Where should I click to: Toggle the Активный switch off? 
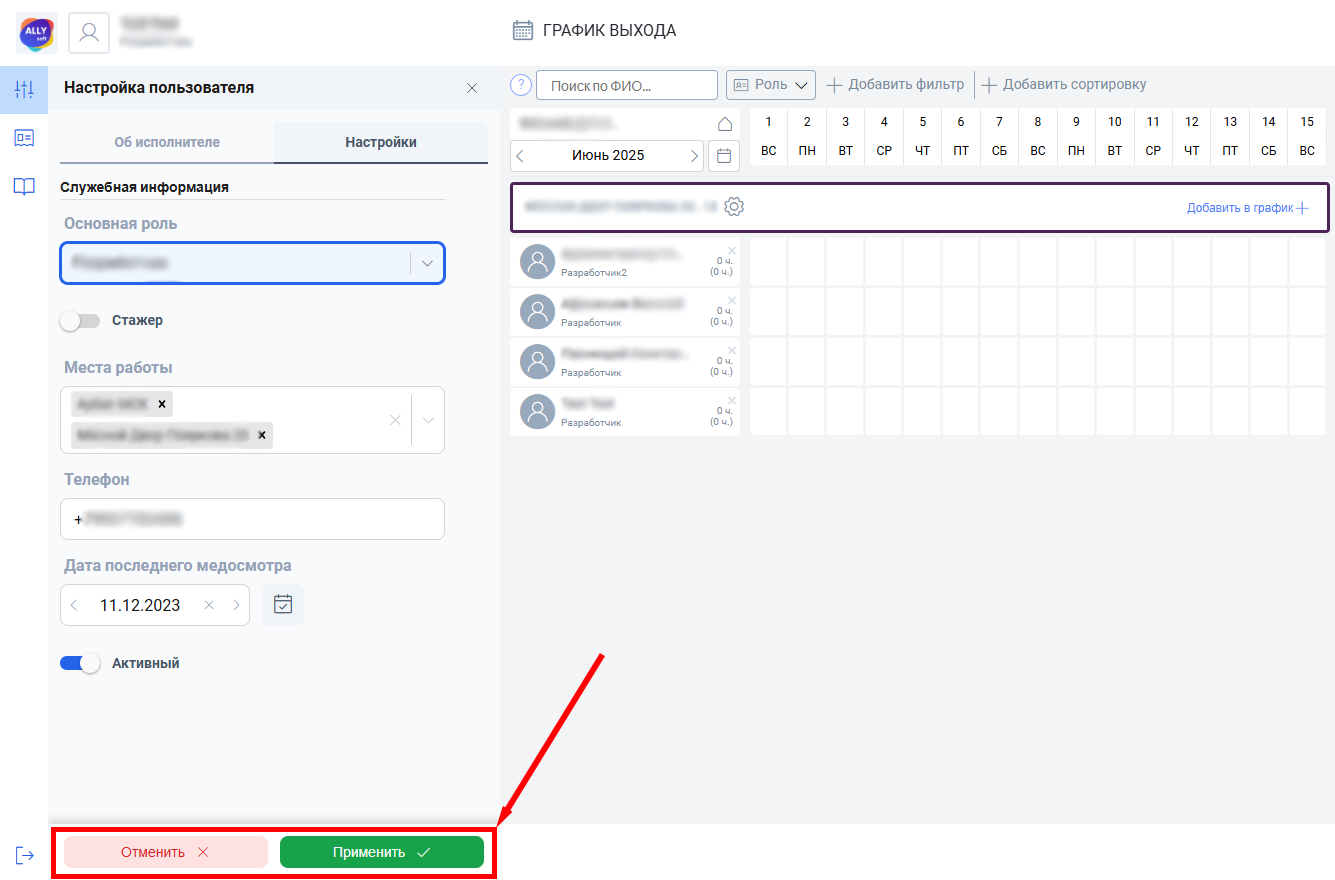80,663
